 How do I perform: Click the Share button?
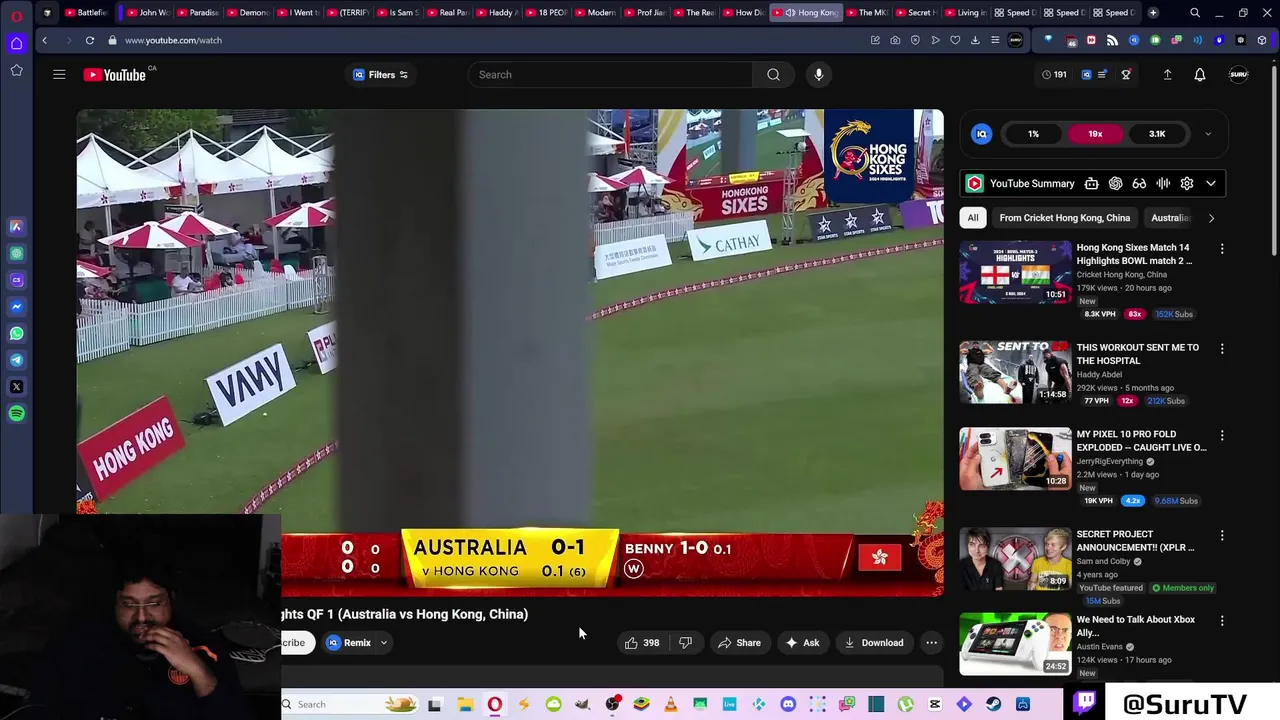click(739, 643)
